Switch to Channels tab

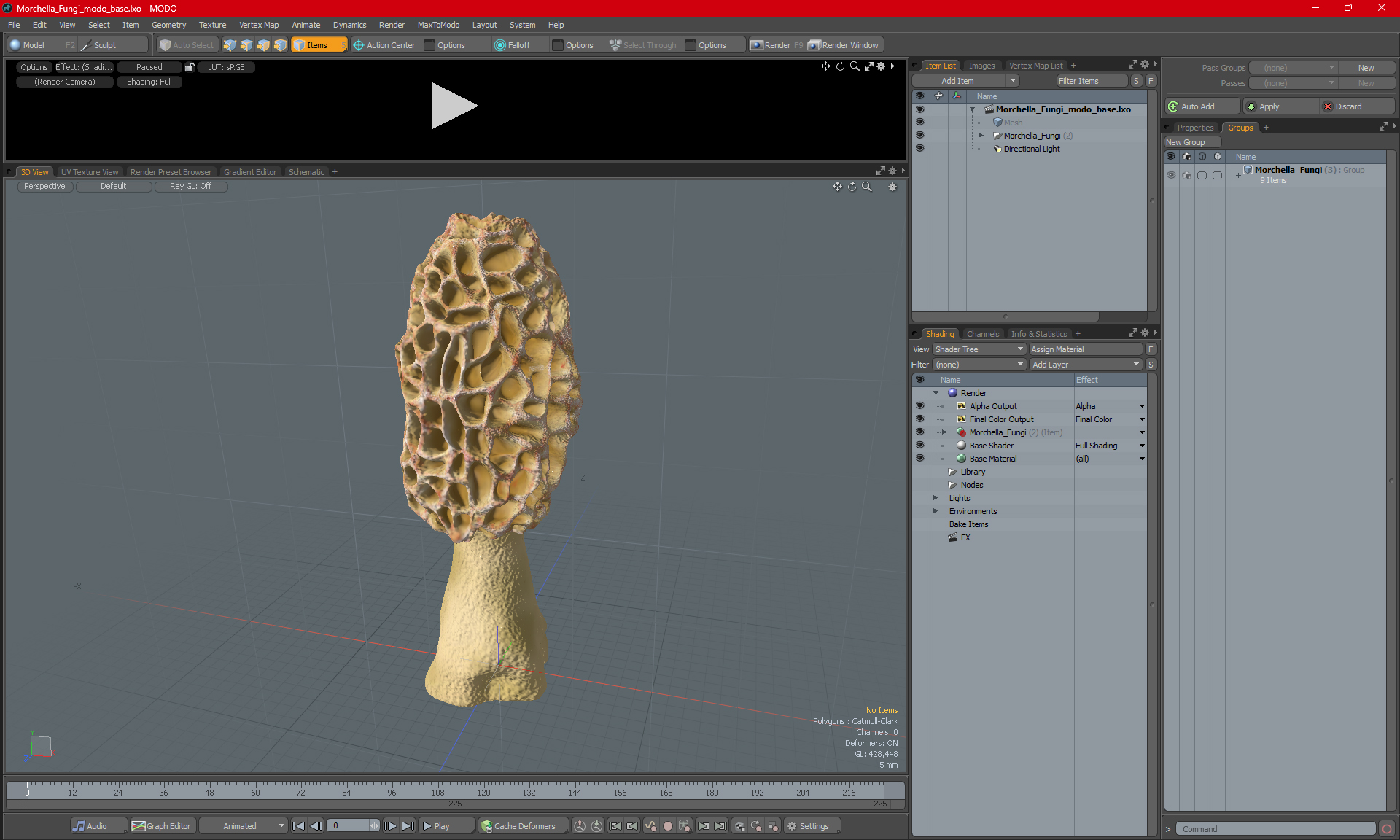[983, 334]
